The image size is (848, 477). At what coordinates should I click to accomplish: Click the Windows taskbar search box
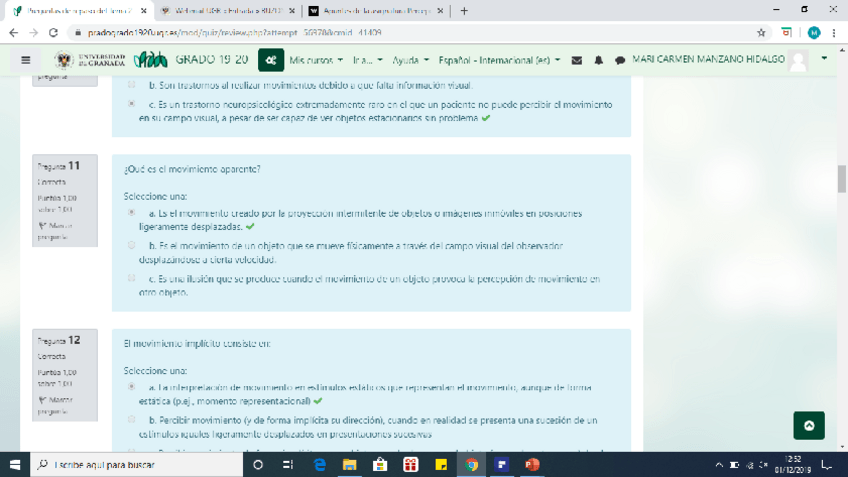click(136, 465)
